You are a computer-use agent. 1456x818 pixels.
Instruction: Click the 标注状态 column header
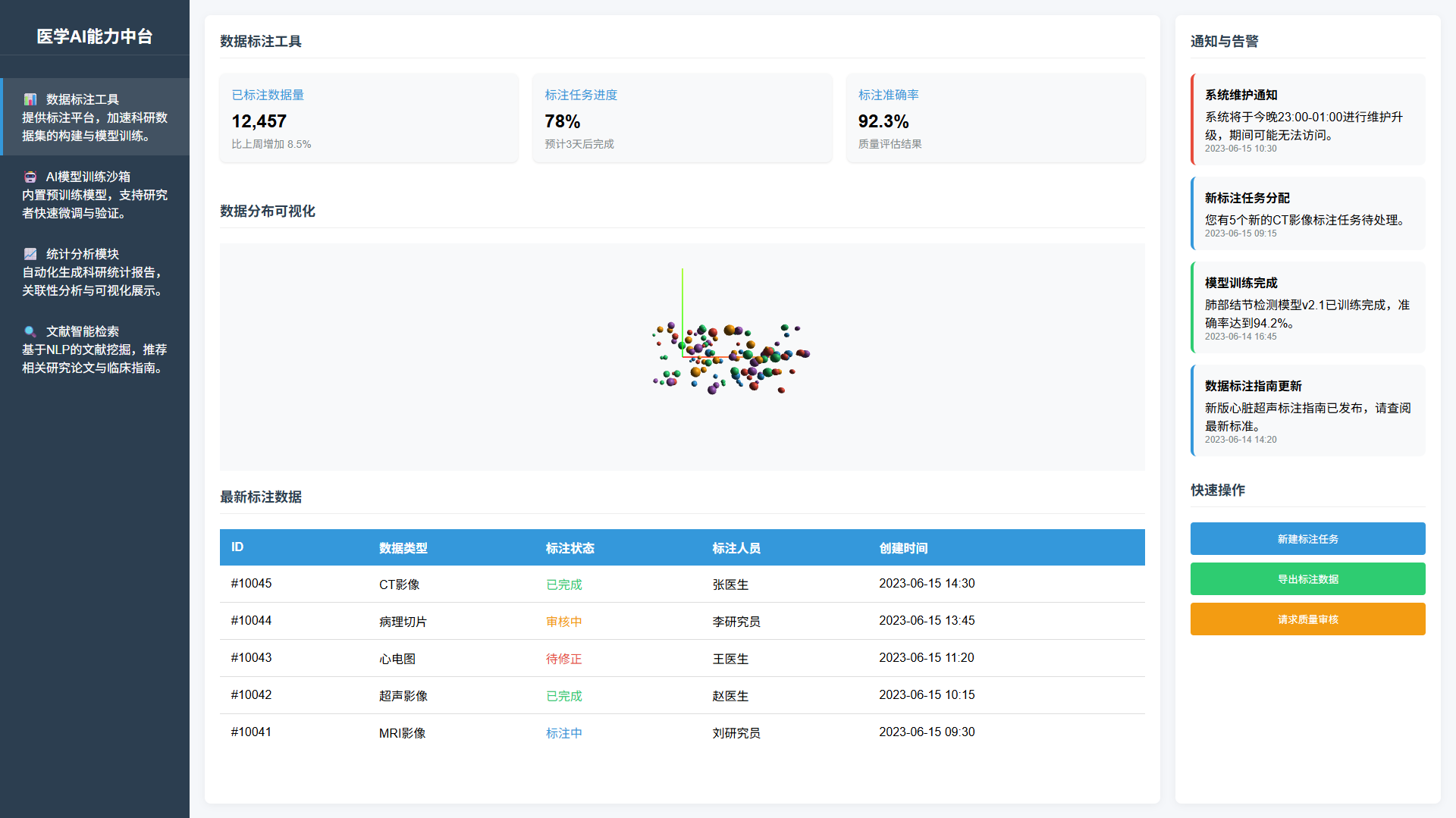click(570, 548)
